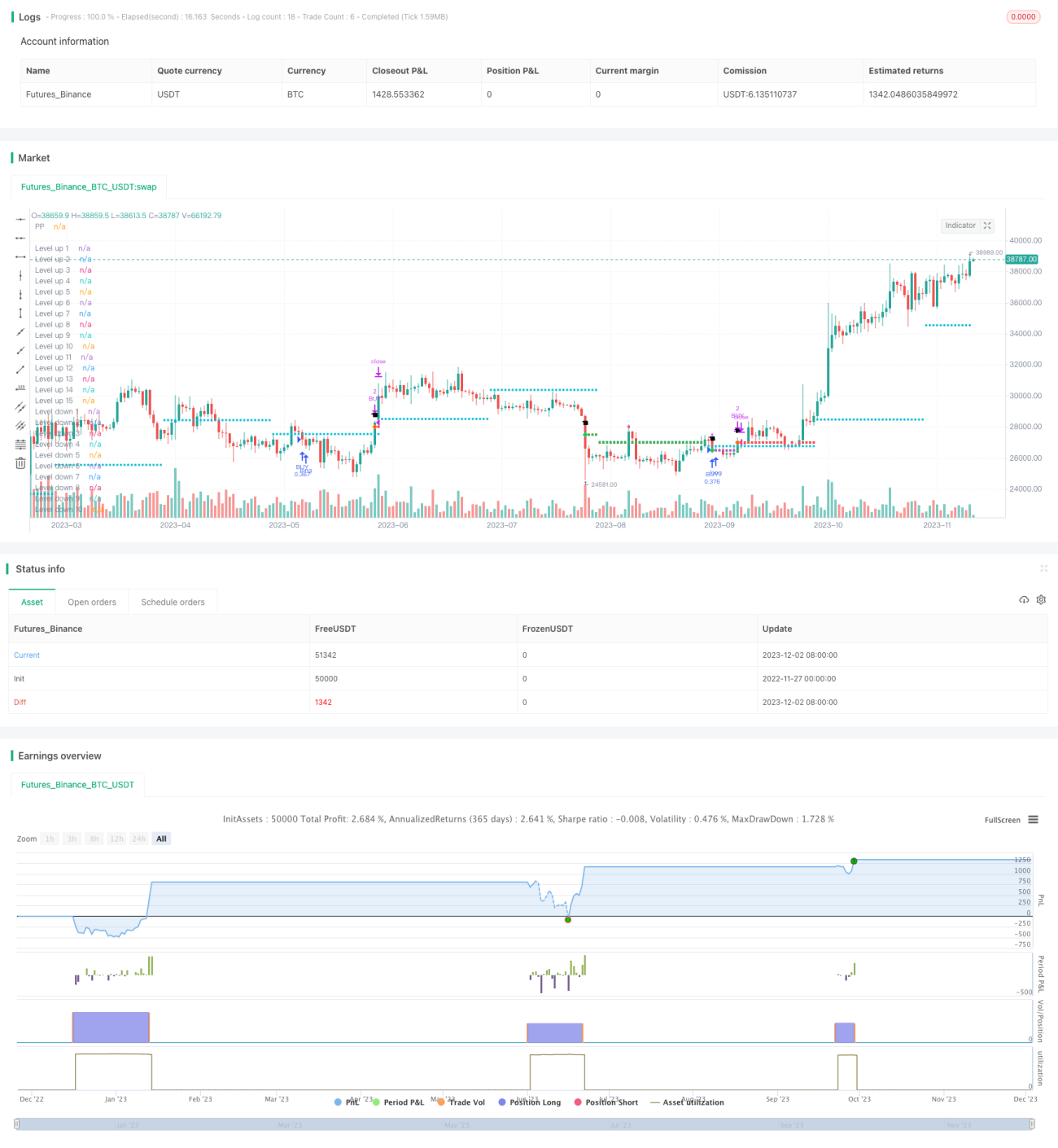Toggle Asset utilization series visibility

pos(687,1102)
